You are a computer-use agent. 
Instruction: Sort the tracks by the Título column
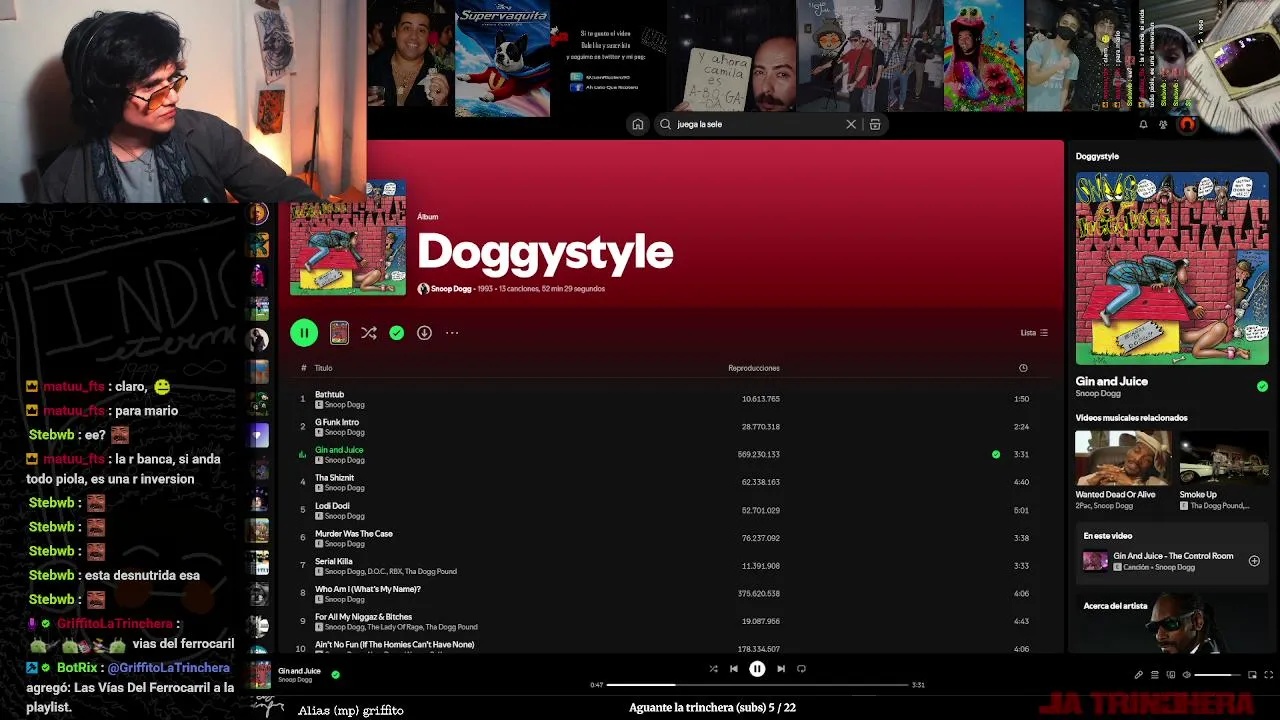[324, 368]
